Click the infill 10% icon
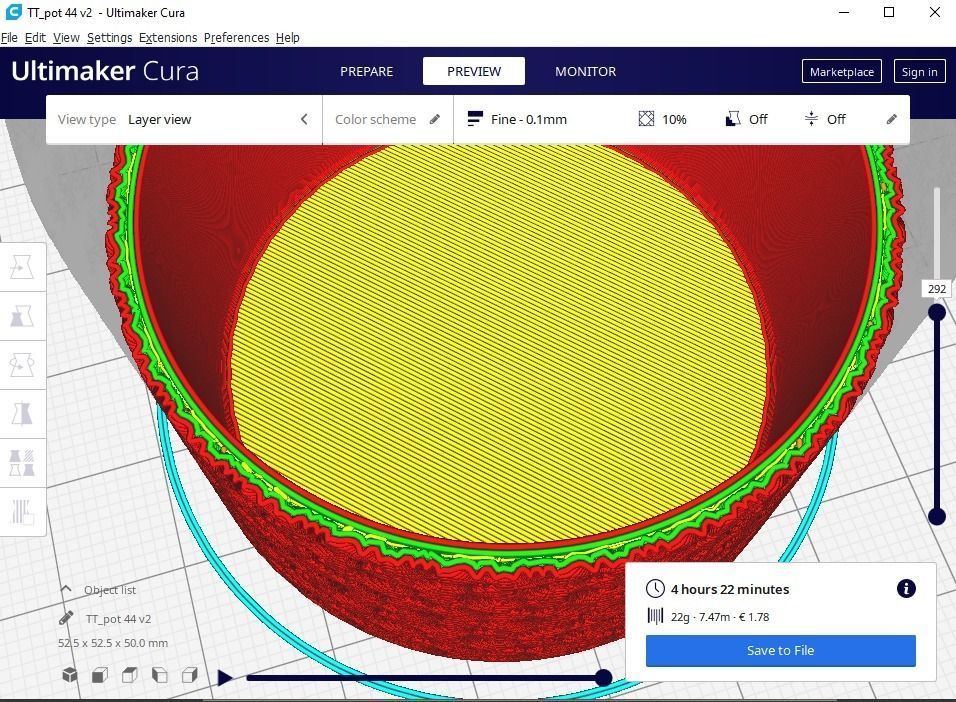The height and width of the screenshot is (702, 956). click(646, 119)
